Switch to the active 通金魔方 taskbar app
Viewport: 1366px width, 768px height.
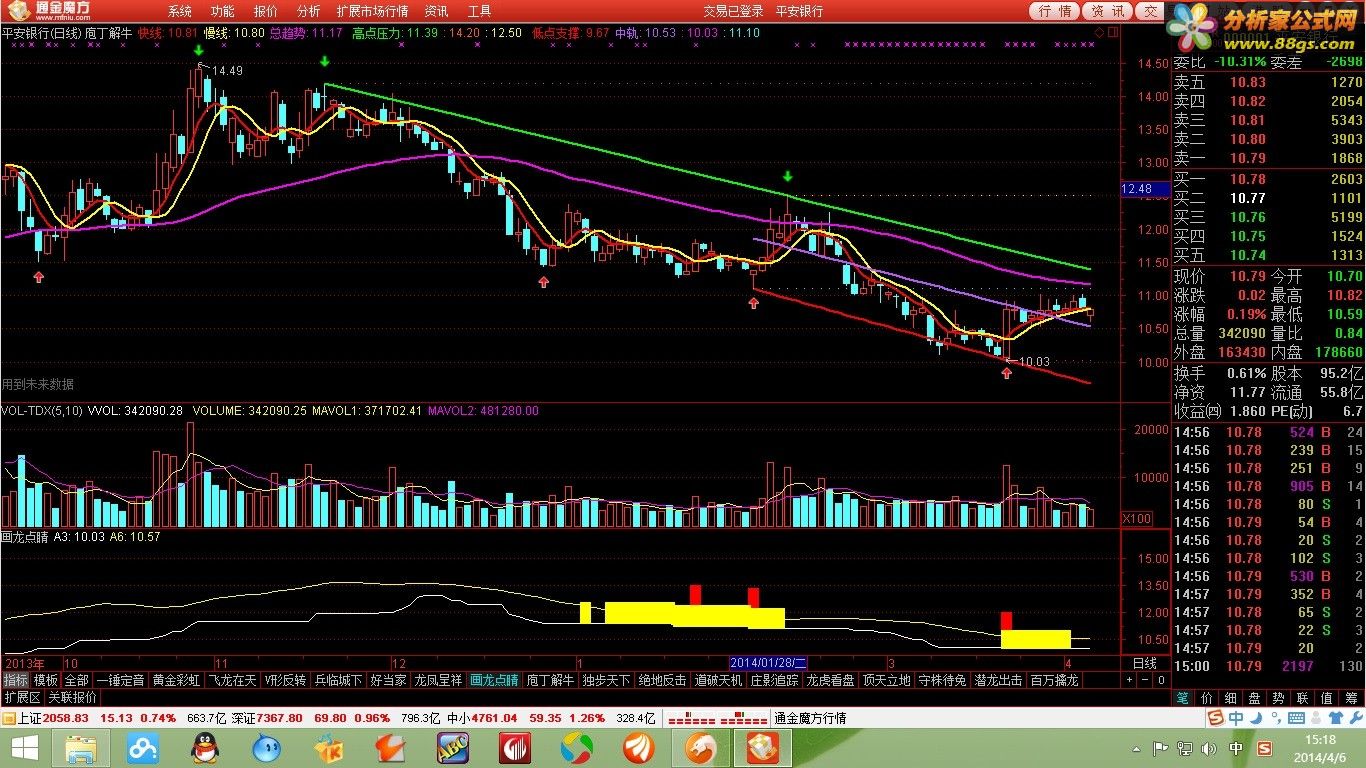point(762,748)
